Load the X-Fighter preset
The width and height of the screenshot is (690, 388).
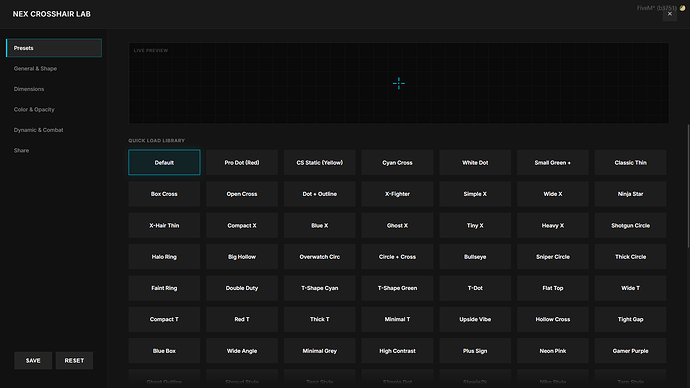pos(397,194)
